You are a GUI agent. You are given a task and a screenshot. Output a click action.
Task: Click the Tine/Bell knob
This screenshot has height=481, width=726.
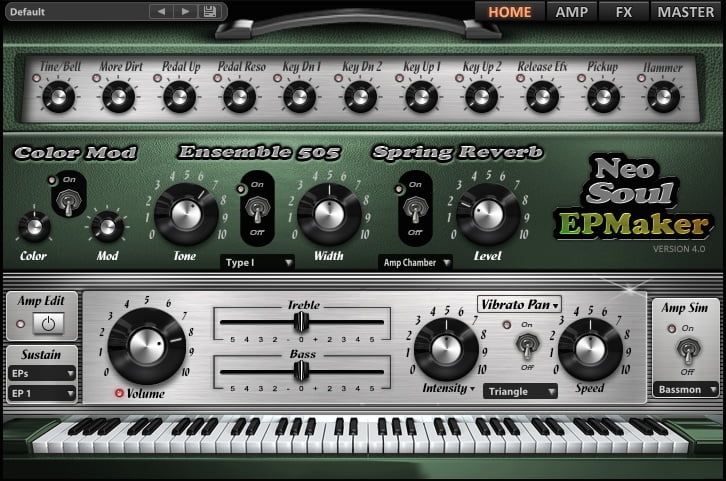pyautogui.click(x=56, y=96)
